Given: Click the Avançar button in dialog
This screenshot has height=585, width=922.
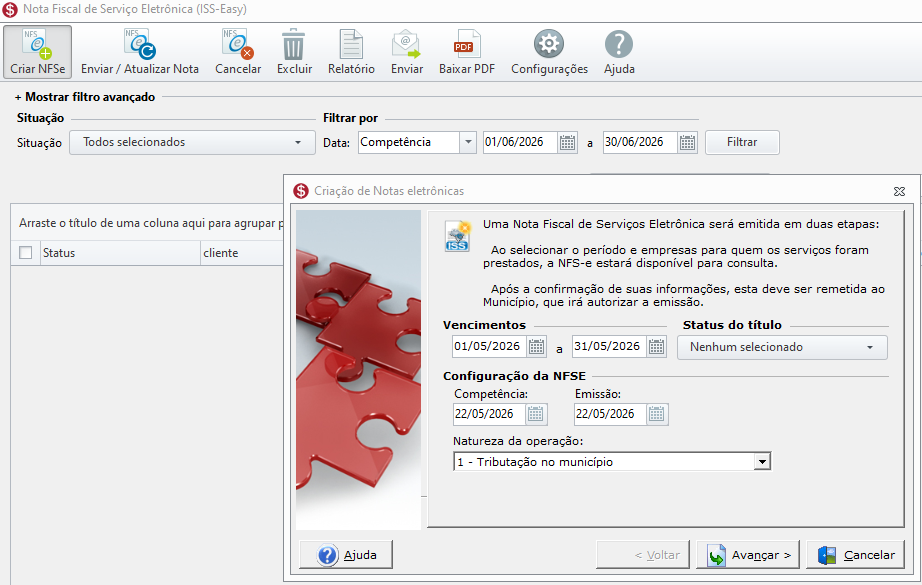Looking at the screenshot, I should coord(748,554).
